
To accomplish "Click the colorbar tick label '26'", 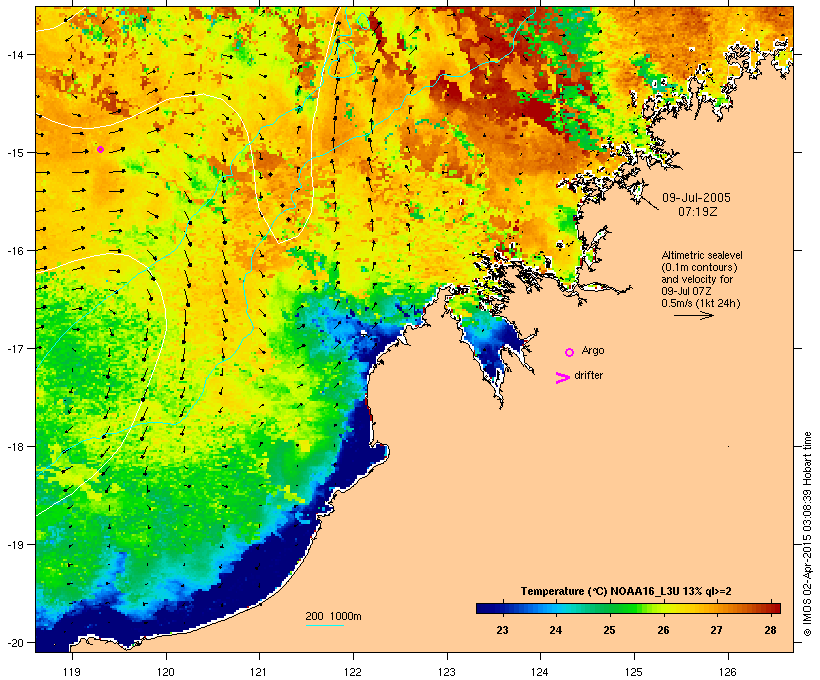I will [663, 630].
